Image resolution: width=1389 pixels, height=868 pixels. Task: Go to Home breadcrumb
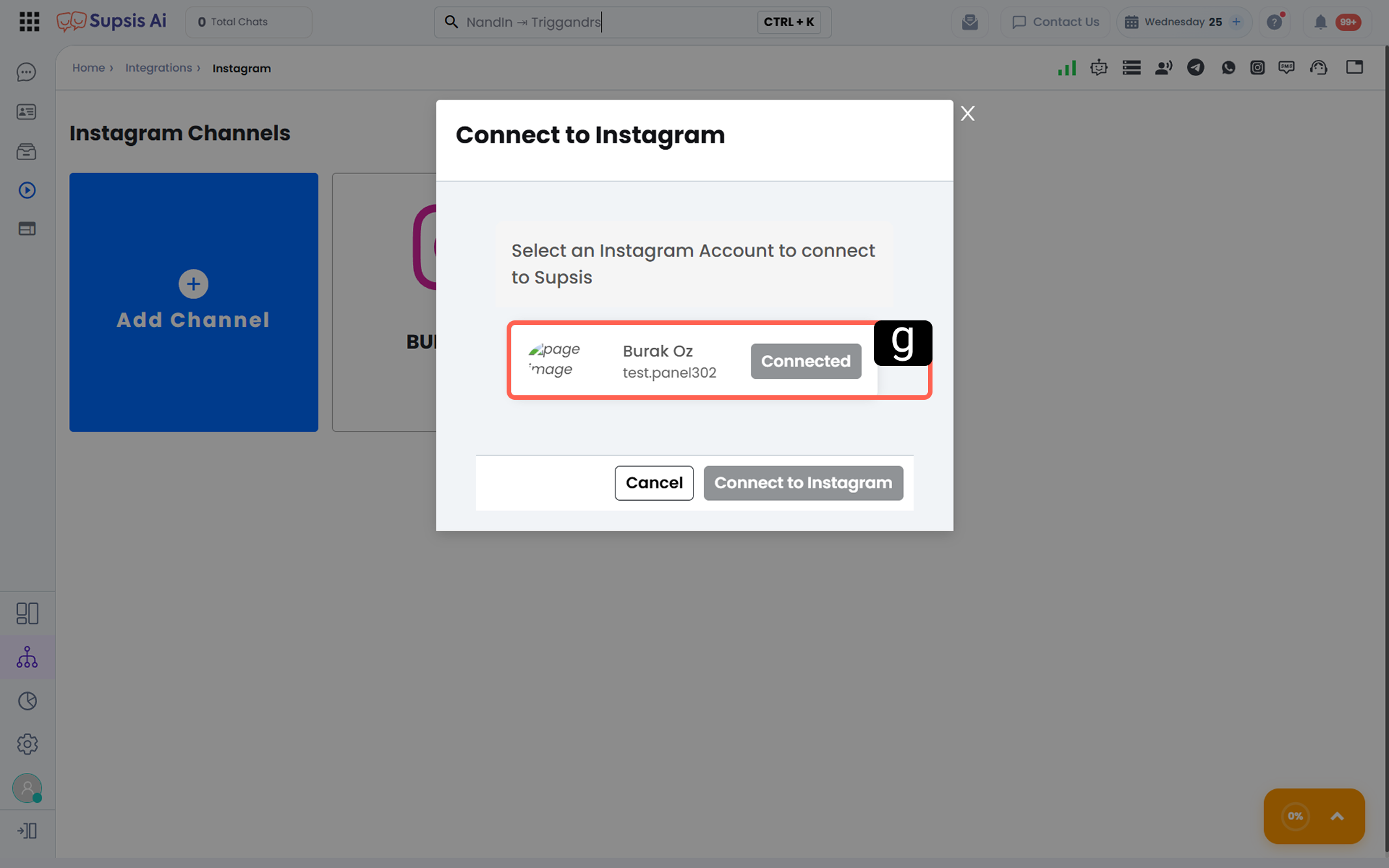click(x=89, y=68)
